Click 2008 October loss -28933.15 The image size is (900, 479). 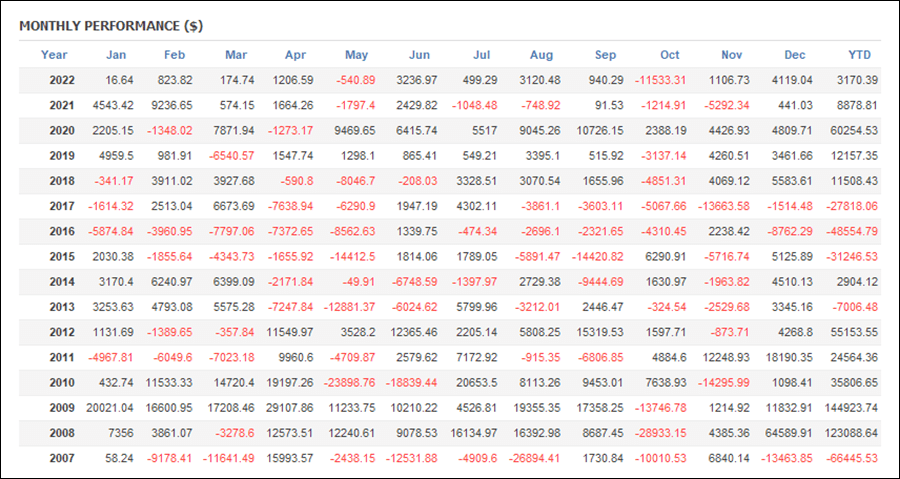(660, 433)
